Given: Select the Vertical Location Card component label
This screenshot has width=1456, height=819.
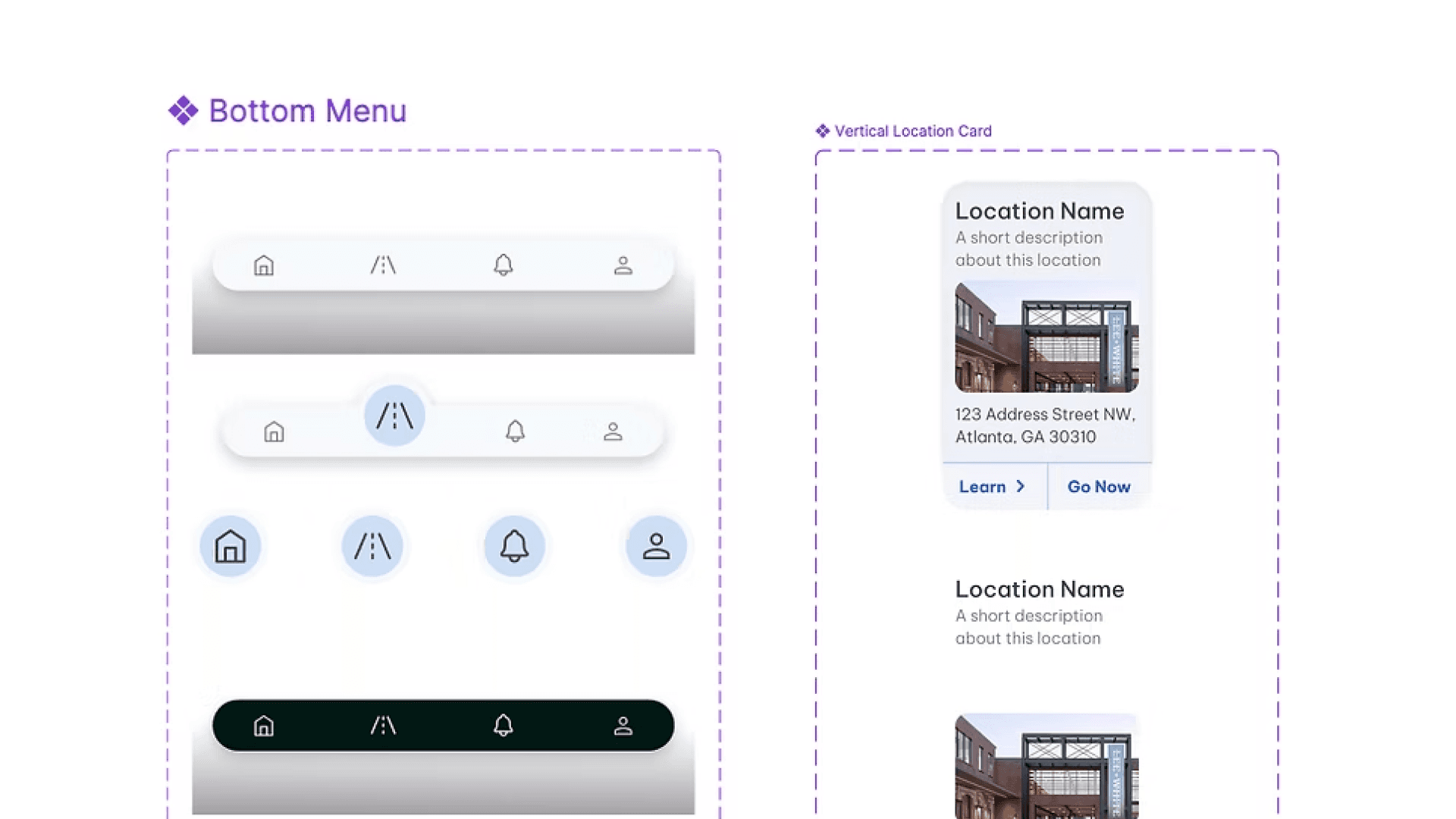Looking at the screenshot, I should tap(912, 131).
